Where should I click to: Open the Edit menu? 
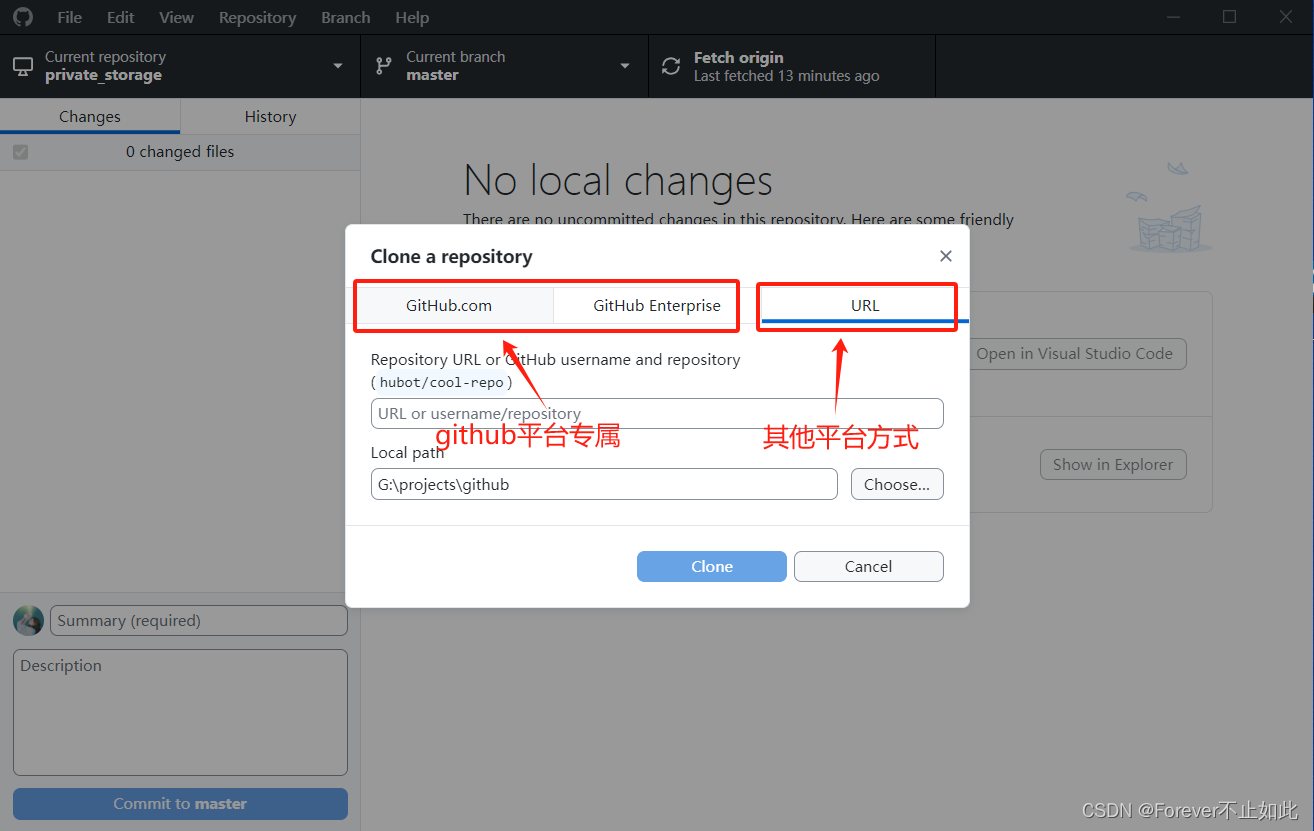click(121, 17)
